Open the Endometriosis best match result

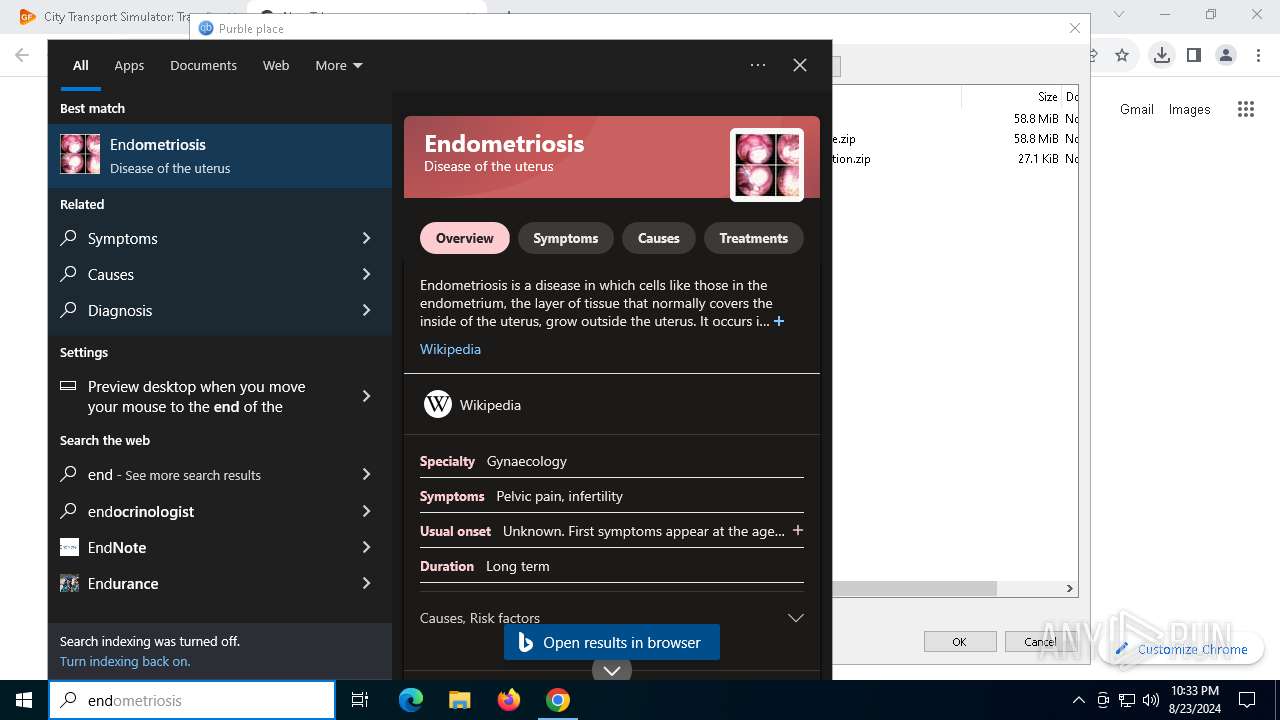[x=220, y=155]
